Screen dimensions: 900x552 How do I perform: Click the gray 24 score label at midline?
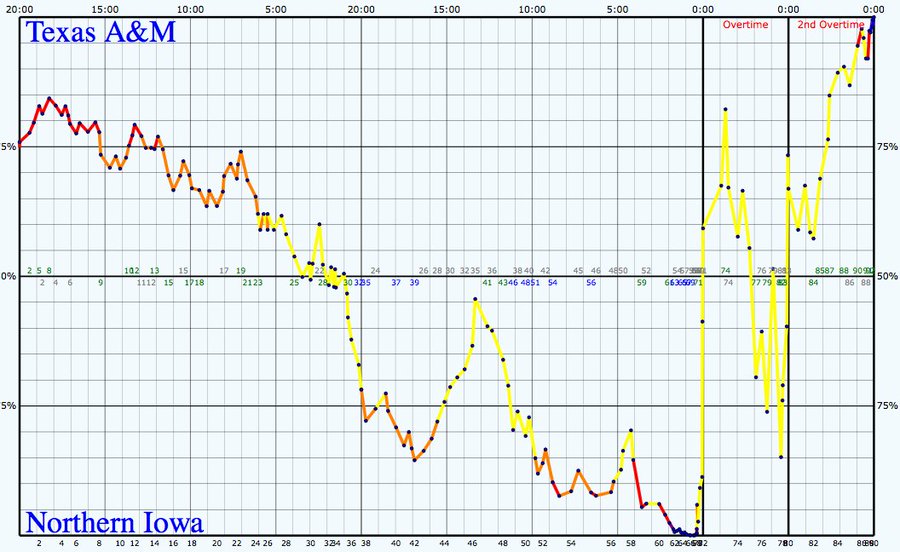tap(375, 270)
